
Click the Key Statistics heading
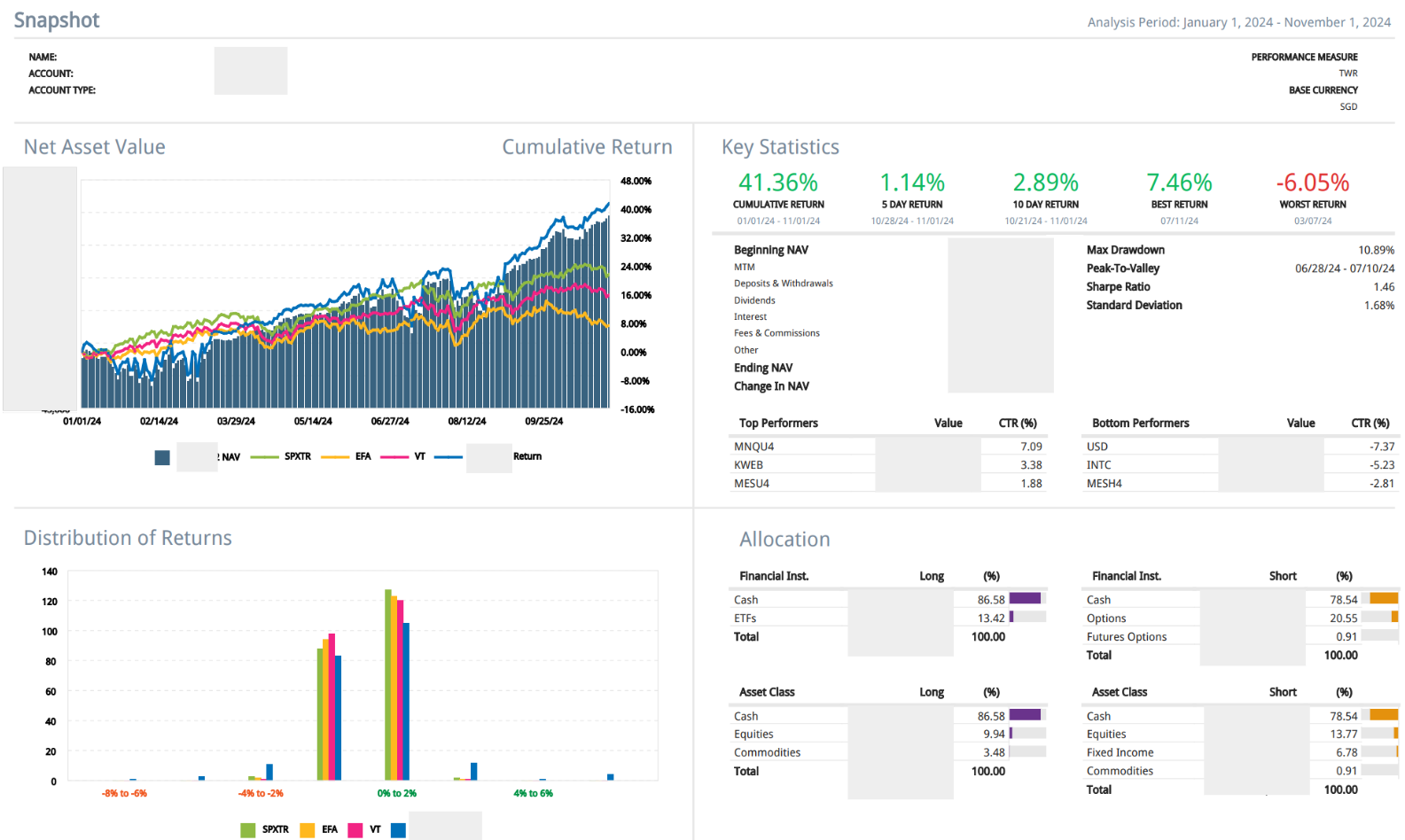click(x=780, y=147)
